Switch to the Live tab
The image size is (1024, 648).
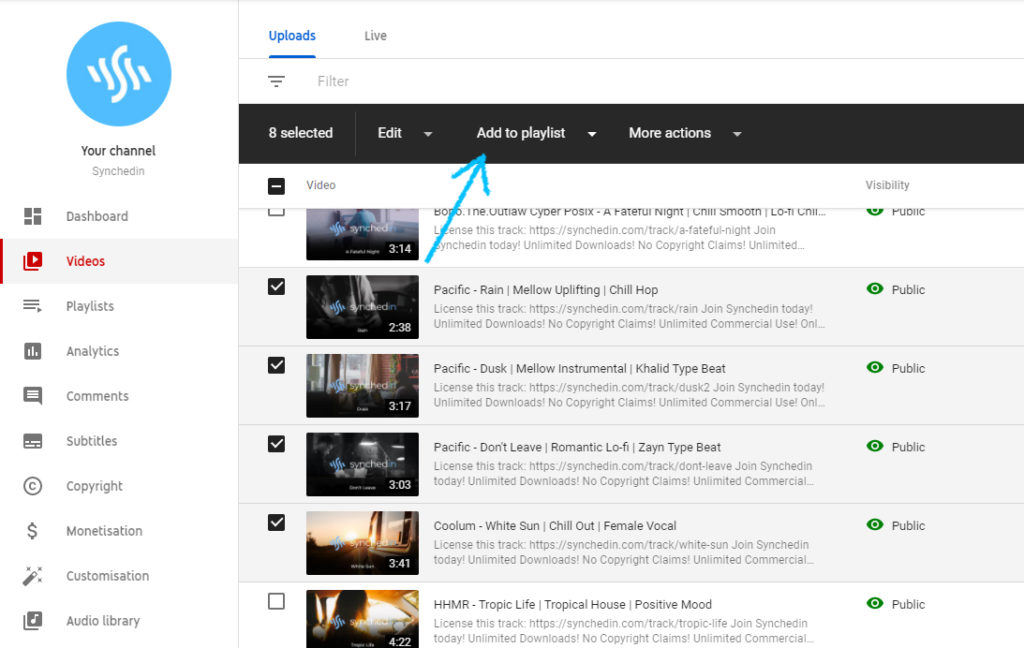376,36
